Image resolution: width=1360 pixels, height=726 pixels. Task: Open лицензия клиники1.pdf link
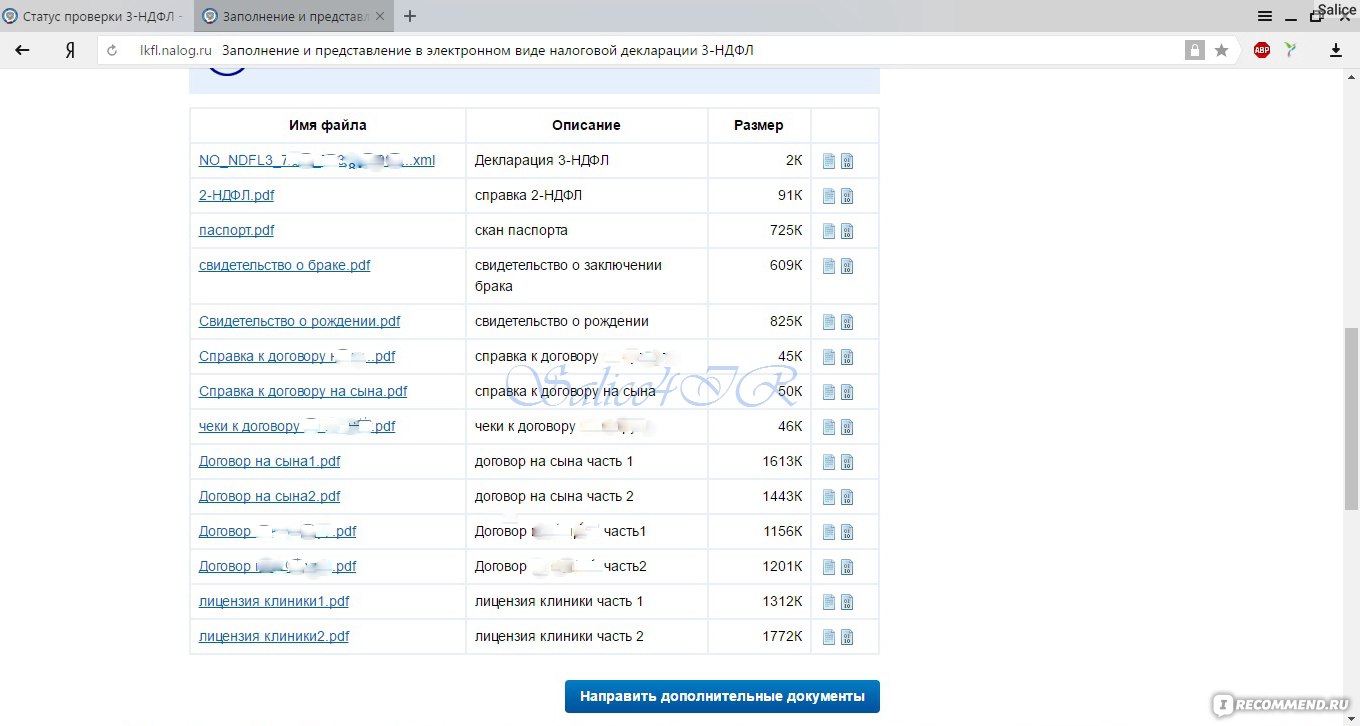pos(274,601)
